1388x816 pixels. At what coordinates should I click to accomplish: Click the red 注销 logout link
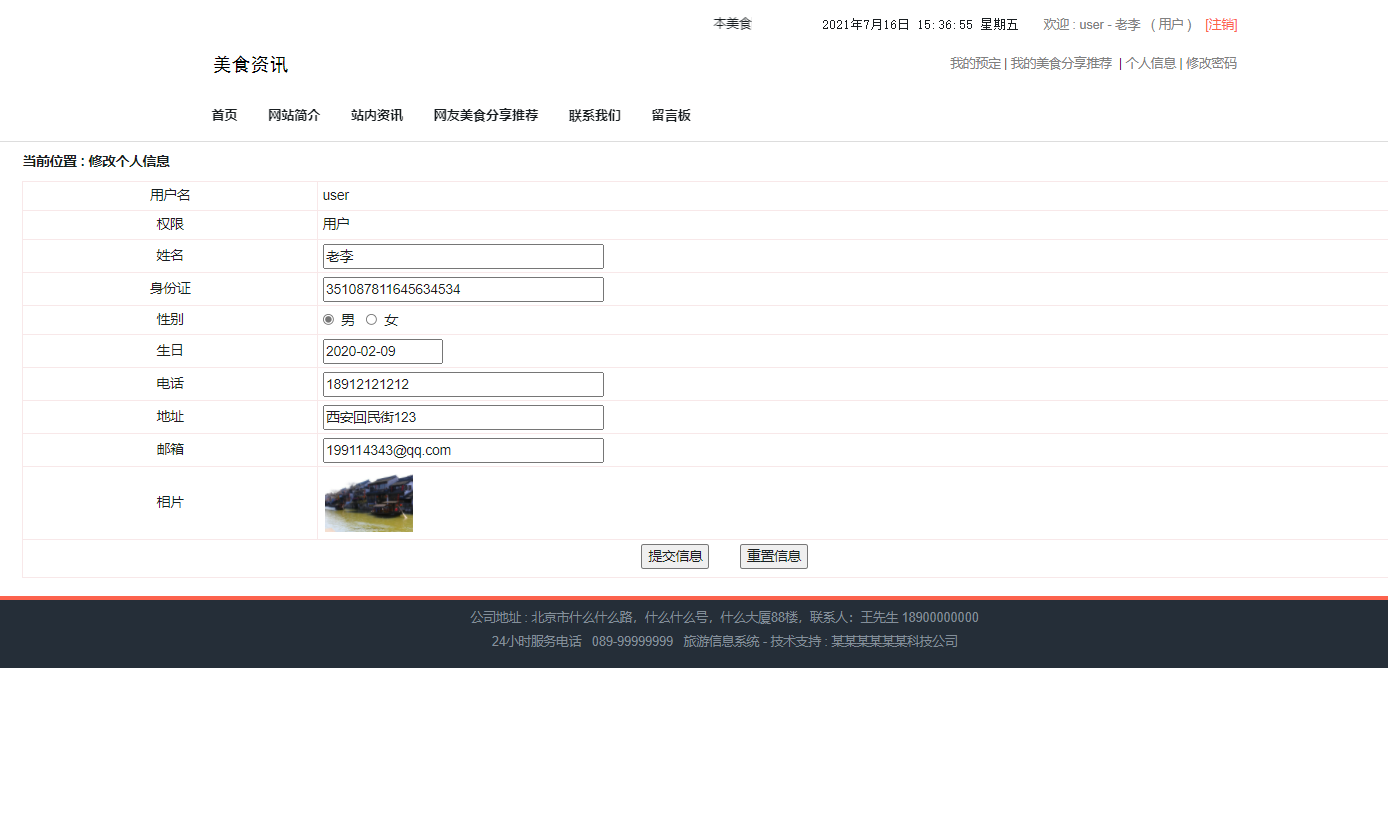tap(1221, 24)
